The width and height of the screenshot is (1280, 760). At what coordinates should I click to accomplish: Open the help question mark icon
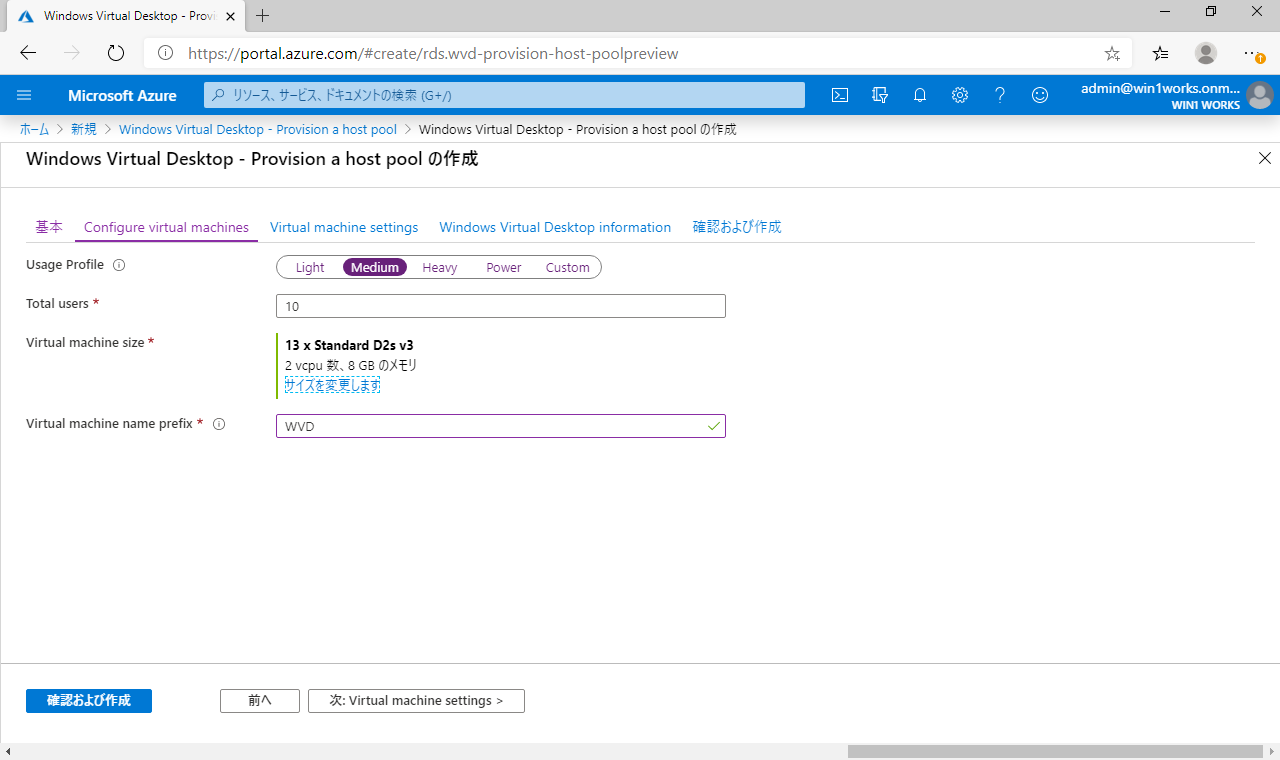tap(1000, 95)
